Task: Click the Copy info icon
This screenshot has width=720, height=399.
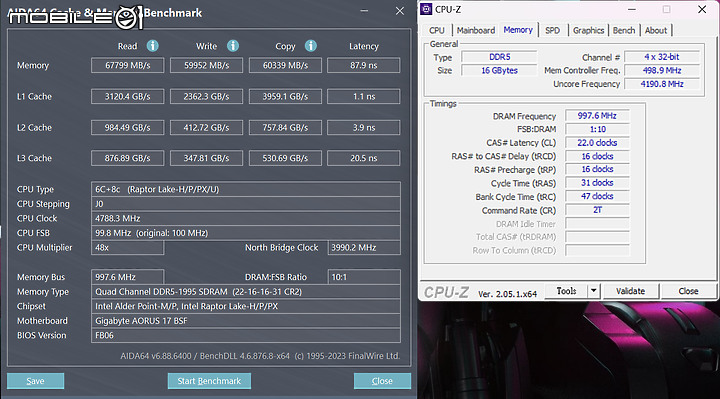Action: tap(311, 46)
